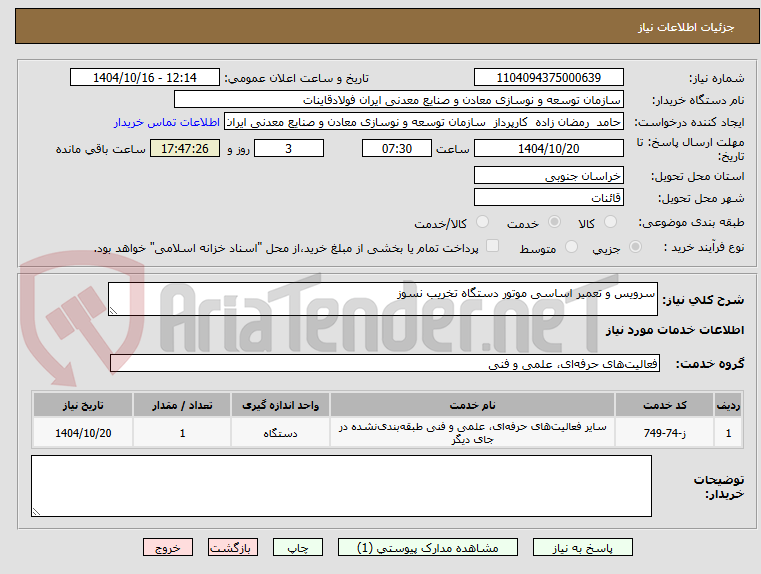Click the response deadline date field in مهلت ارسال پاسخ row

(x=548, y=148)
